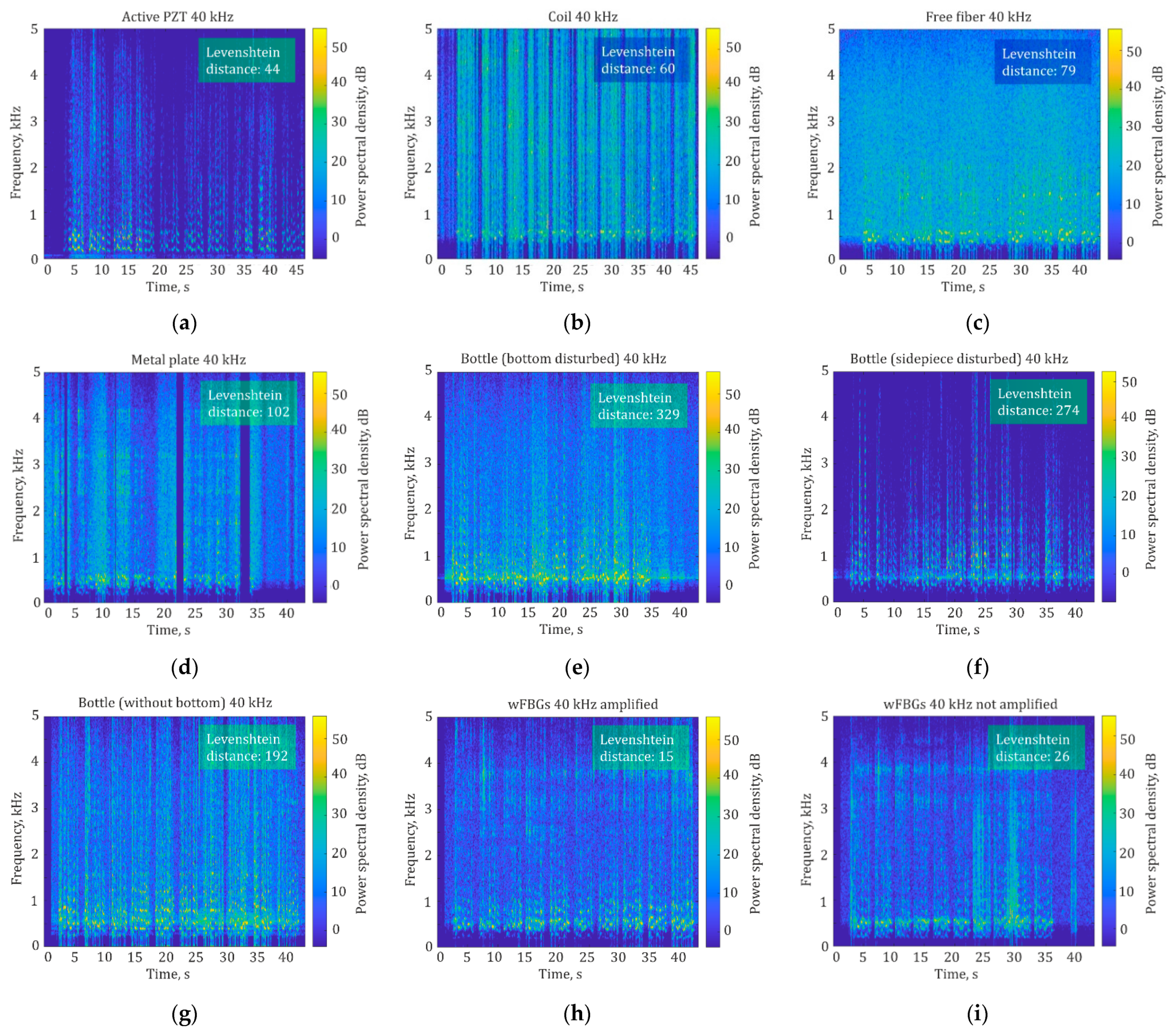Click the Metal plate 40 kHz title
The image size is (1176, 1033).
(x=188, y=360)
